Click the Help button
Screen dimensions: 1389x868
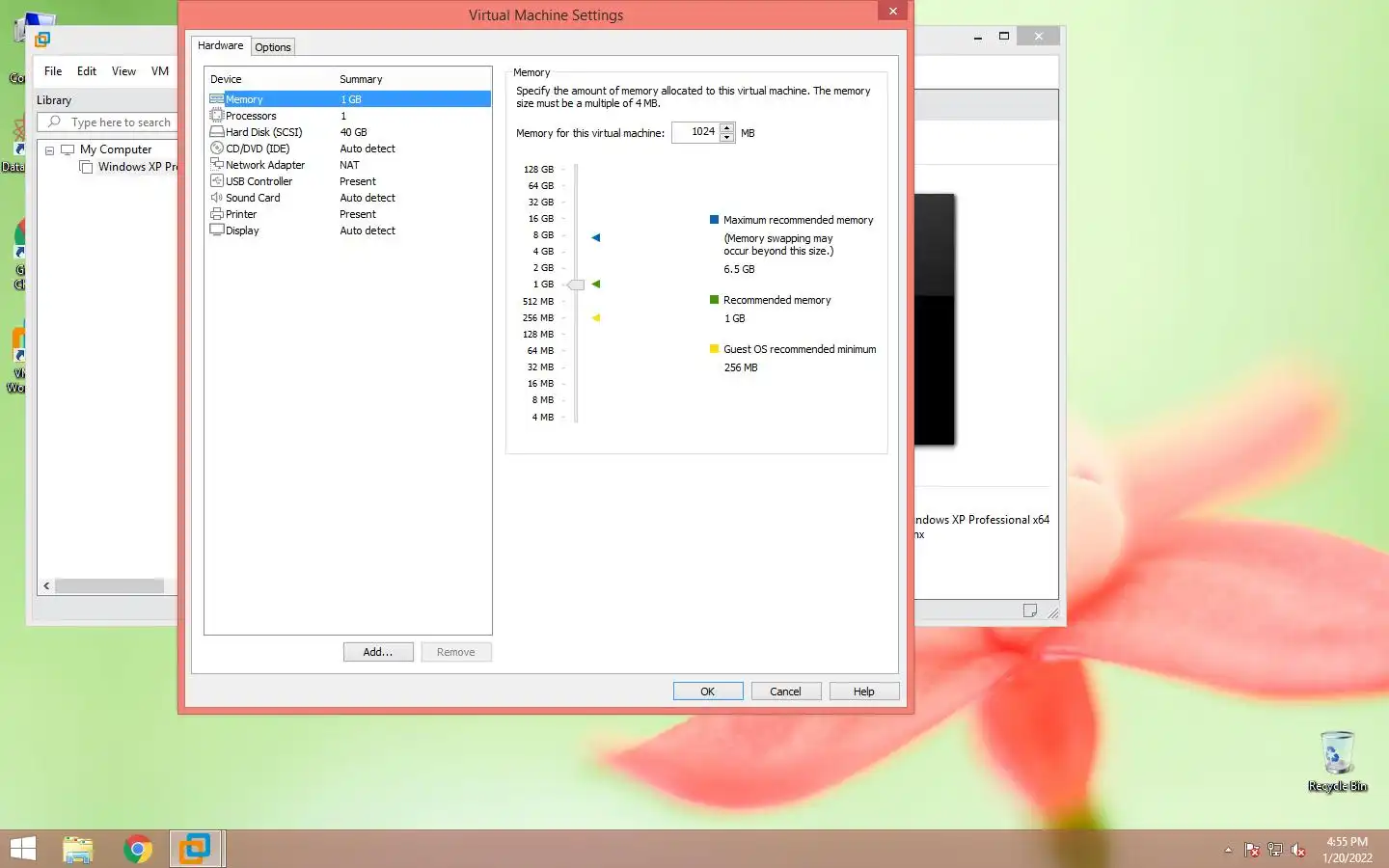[864, 692]
